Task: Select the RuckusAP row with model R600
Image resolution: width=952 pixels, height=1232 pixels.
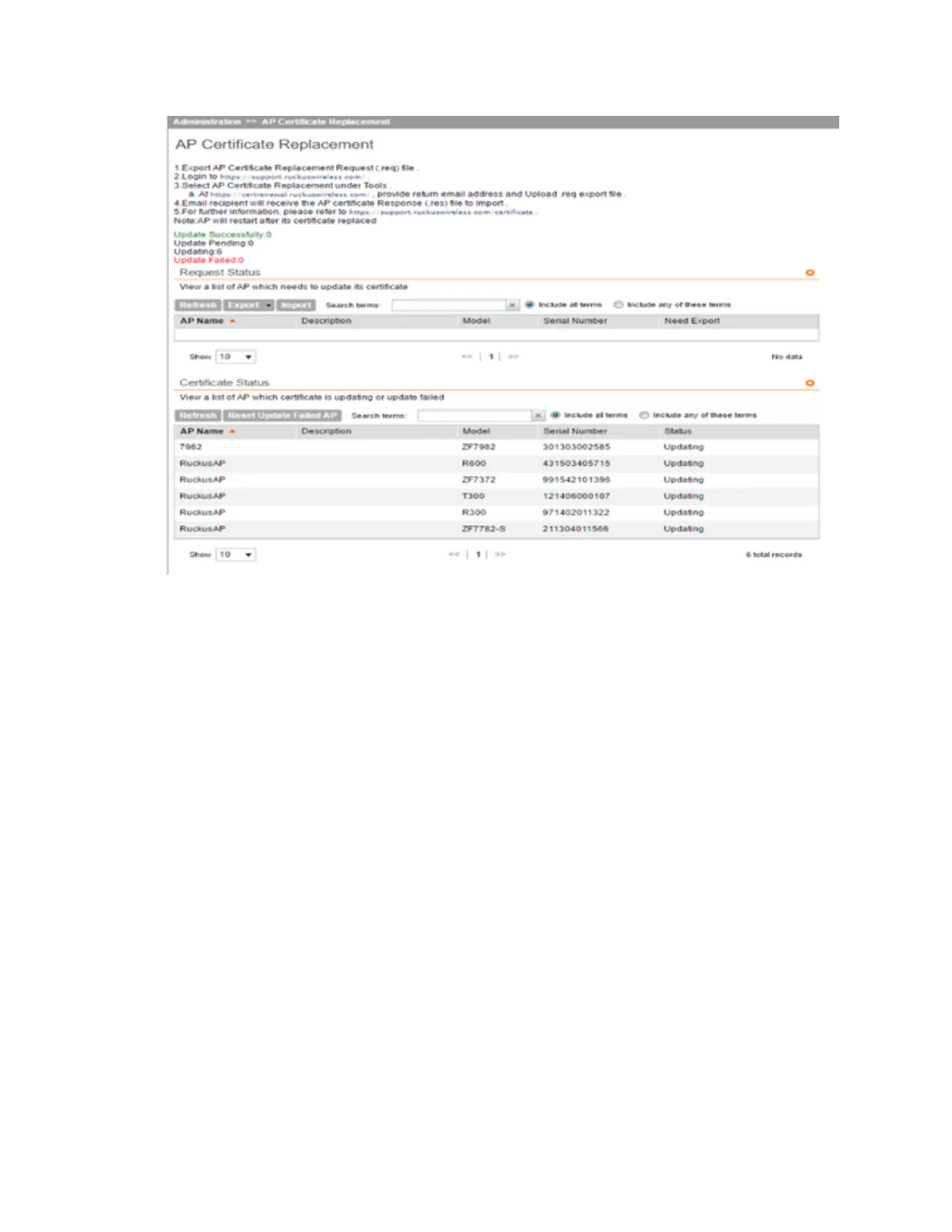Action: tap(496, 464)
